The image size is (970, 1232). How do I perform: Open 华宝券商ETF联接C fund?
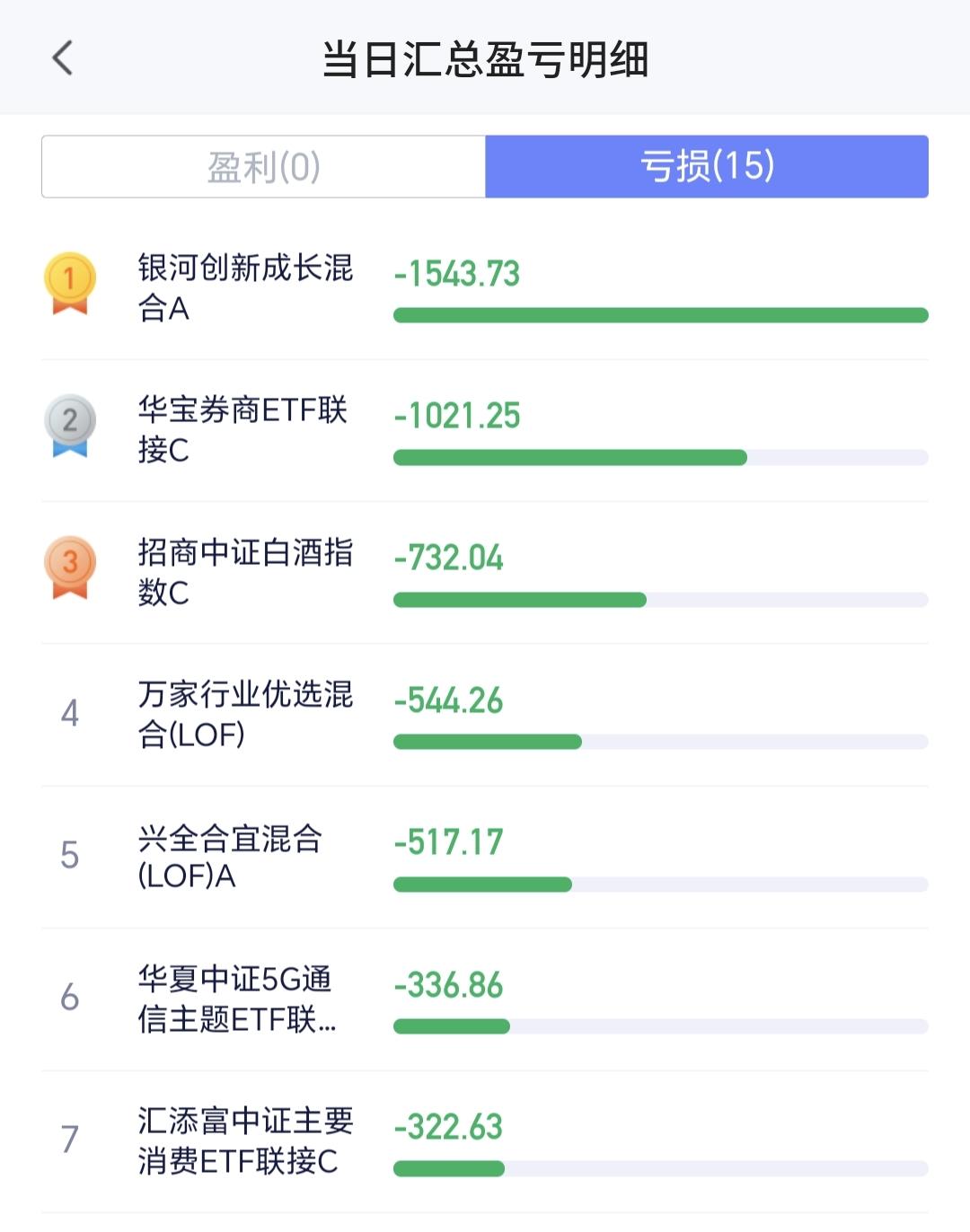[242, 429]
